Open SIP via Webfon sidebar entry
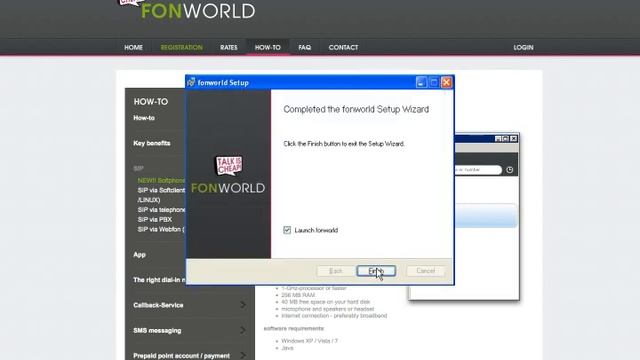 (x=161, y=229)
